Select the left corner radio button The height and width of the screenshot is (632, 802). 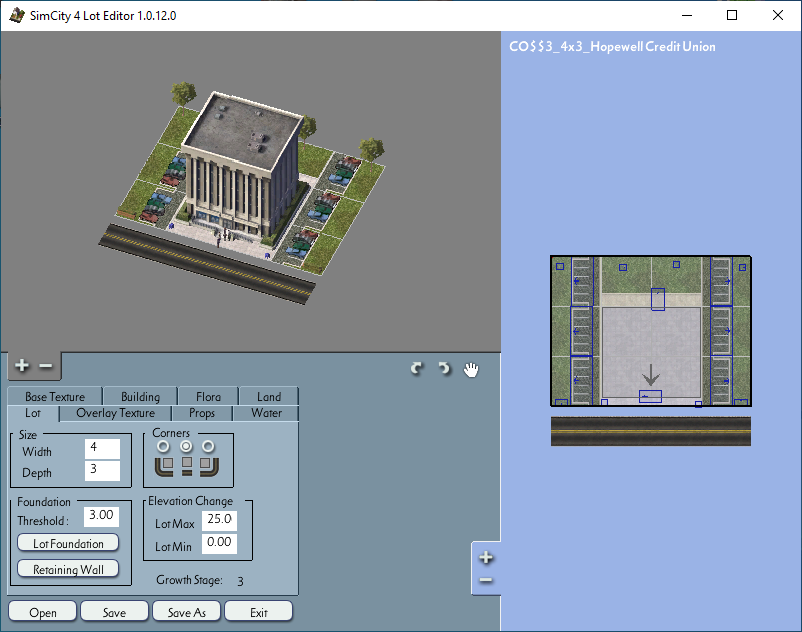(163, 447)
